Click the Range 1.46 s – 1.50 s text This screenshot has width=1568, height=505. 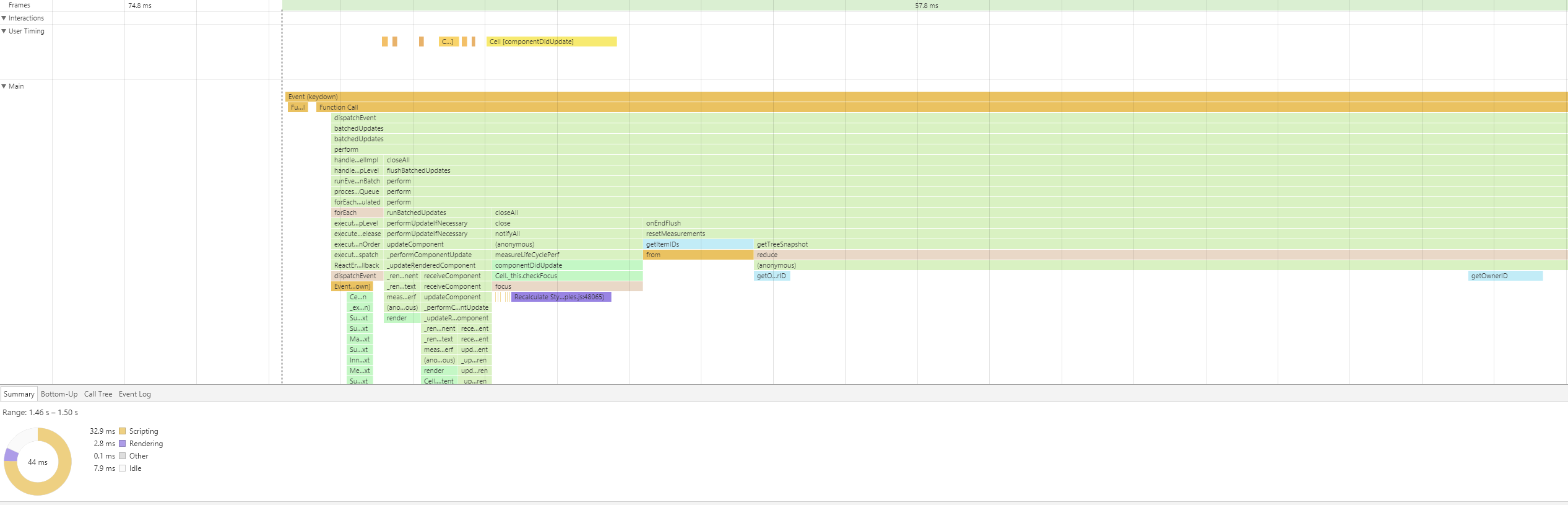tap(40, 413)
